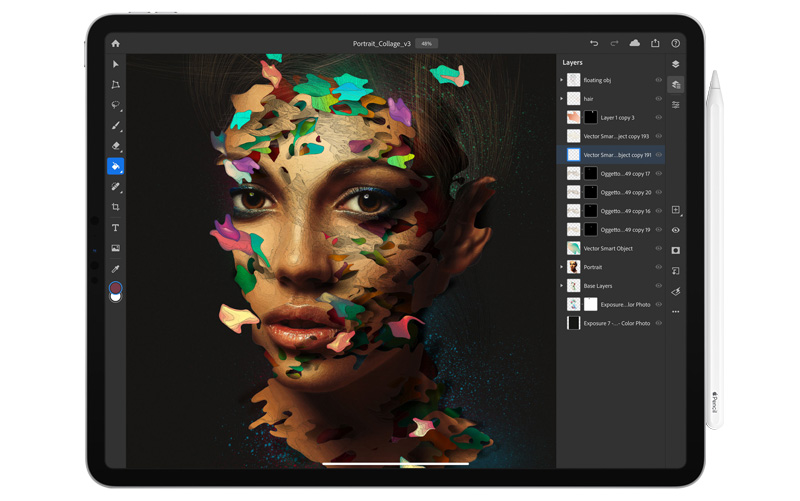Toggle visibility of Oggetto copy 16
Image resolution: width=800 pixels, height=501 pixels.
659,211
